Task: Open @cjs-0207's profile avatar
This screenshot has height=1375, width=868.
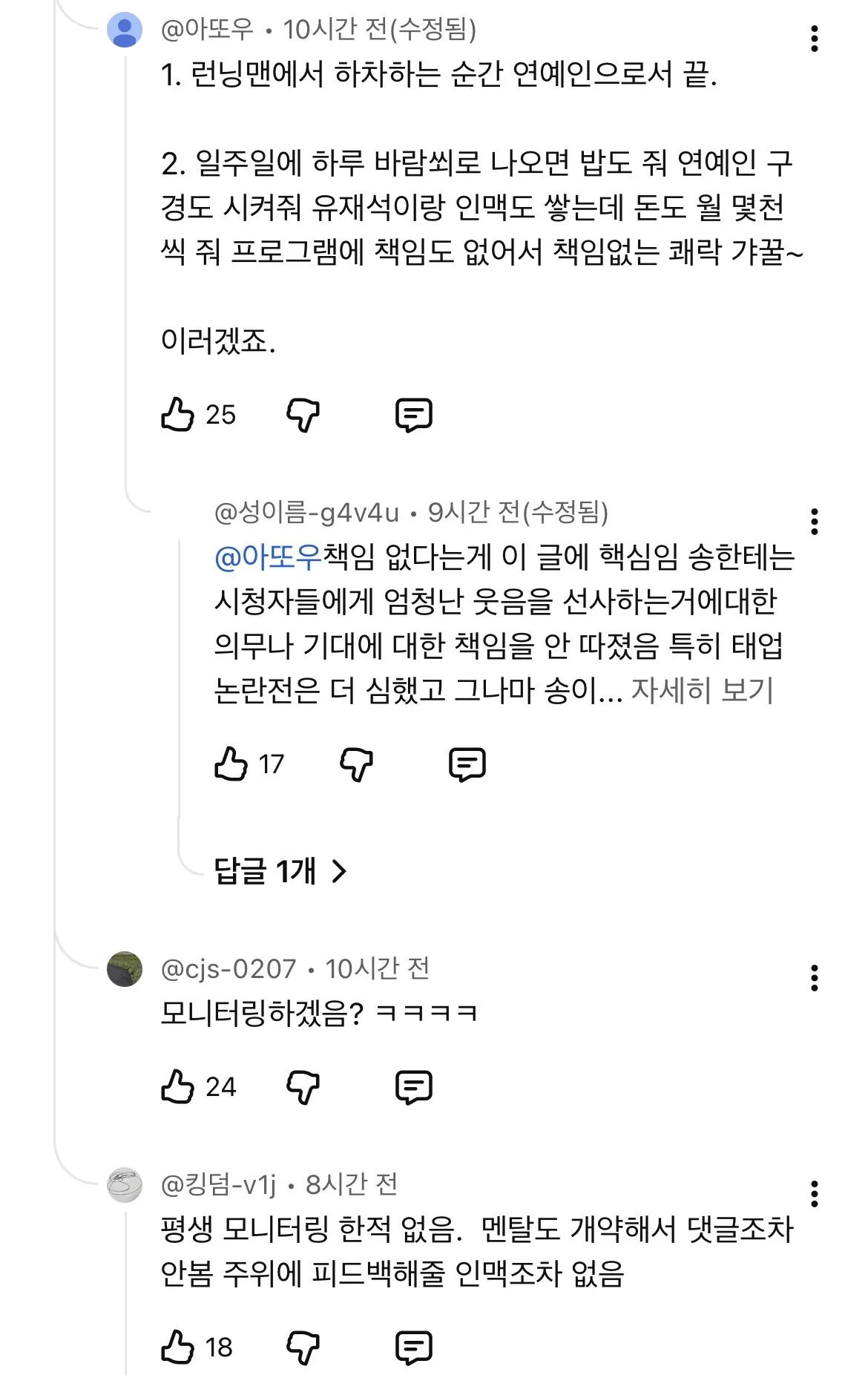Action: pyautogui.click(x=125, y=969)
